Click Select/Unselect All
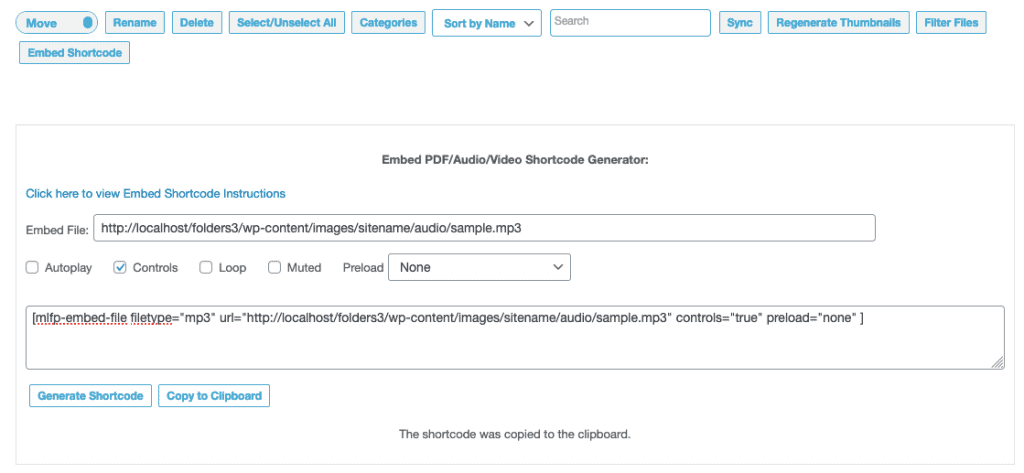Viewport: 1024px width, 473px height. point(287,23)
